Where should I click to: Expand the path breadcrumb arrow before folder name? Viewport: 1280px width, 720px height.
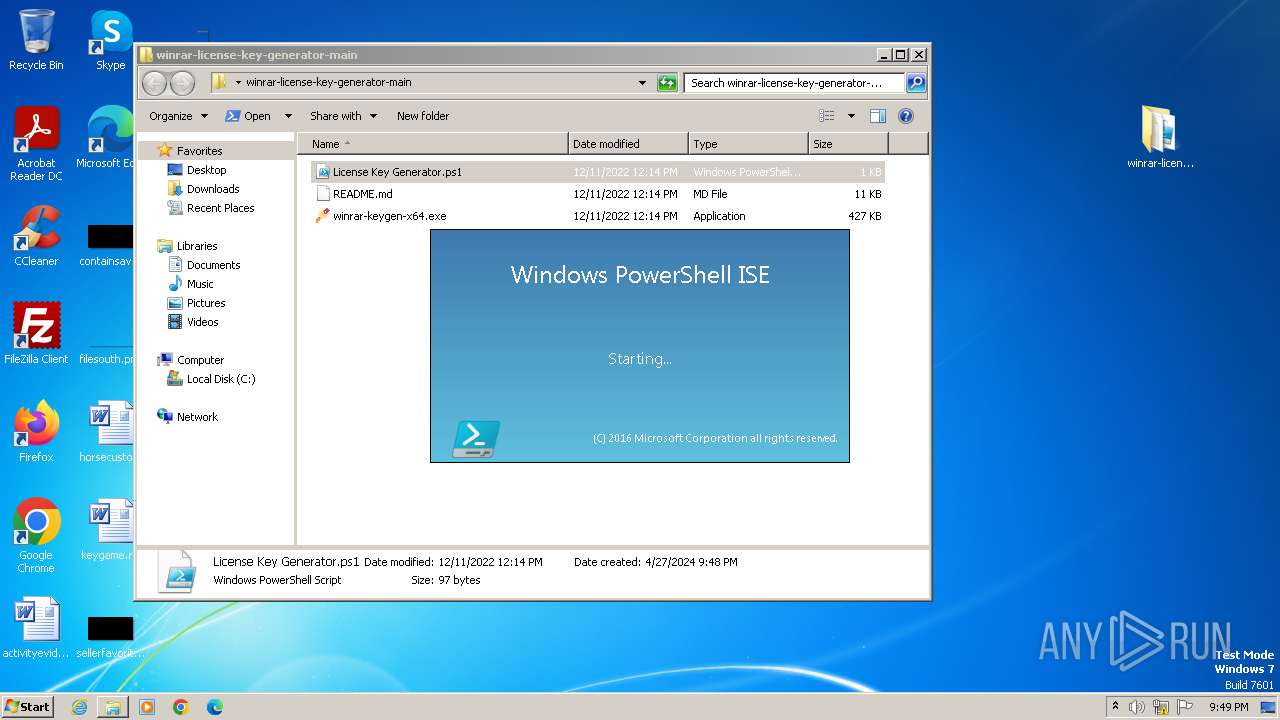tap(238, 83)
